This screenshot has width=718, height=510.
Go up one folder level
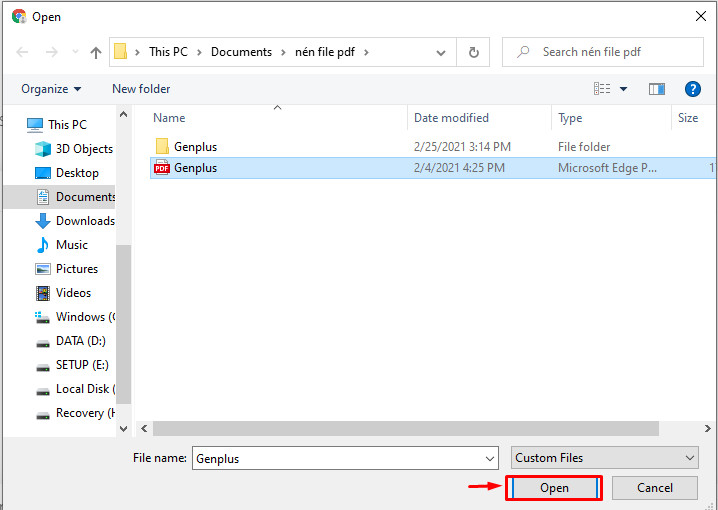(x=95, y=52)
